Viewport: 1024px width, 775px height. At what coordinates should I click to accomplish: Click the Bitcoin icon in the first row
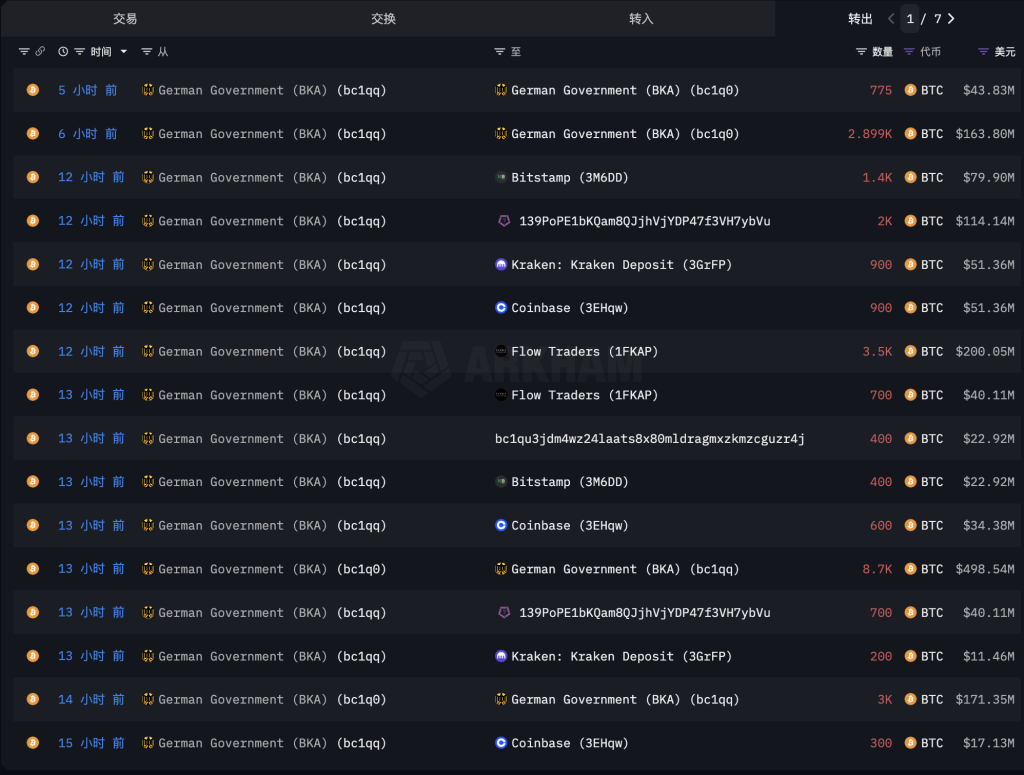(x=32, y=91)
